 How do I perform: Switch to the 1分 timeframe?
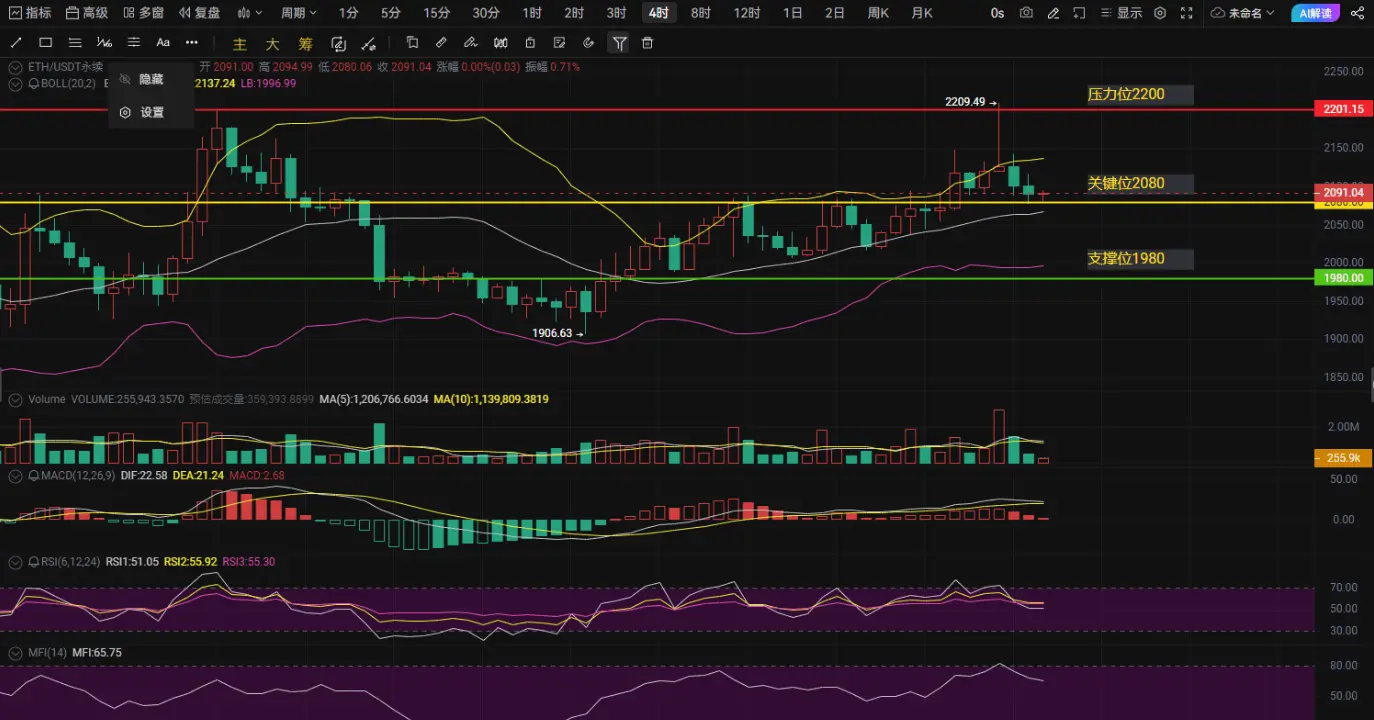pos(348,13)
